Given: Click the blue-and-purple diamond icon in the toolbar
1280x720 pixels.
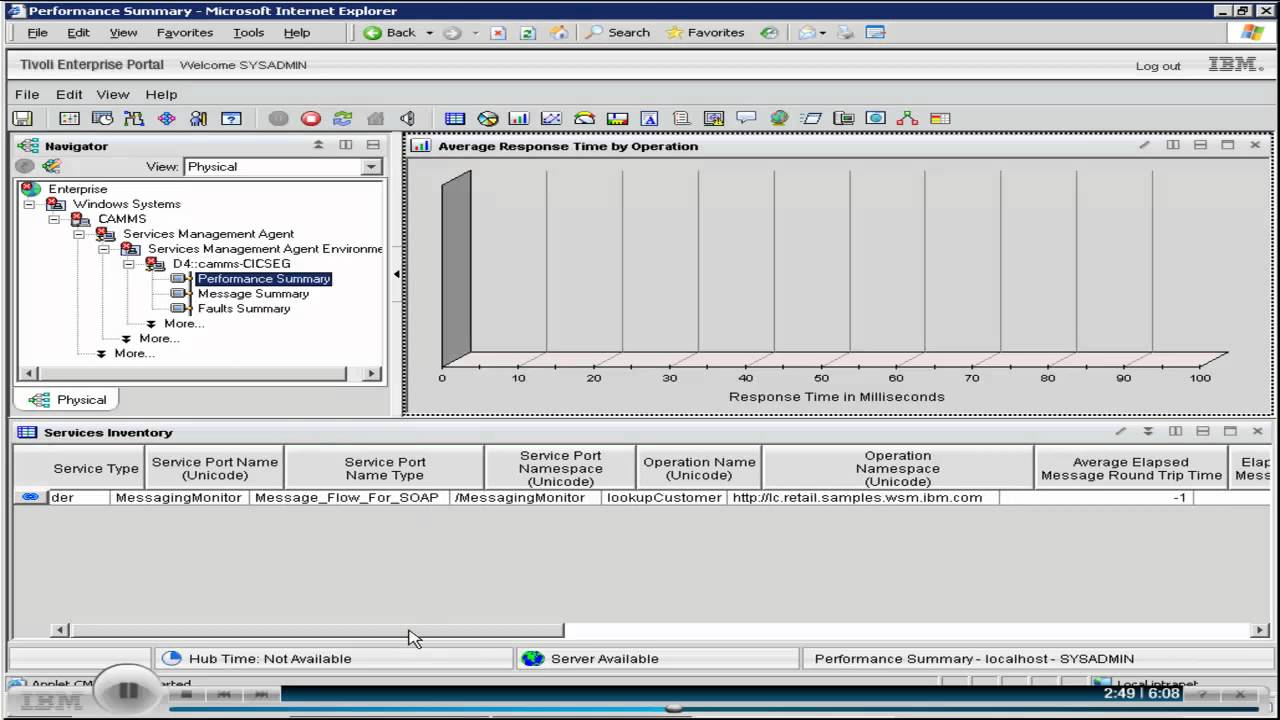Looking at the screenshot, I should [167, 118].
